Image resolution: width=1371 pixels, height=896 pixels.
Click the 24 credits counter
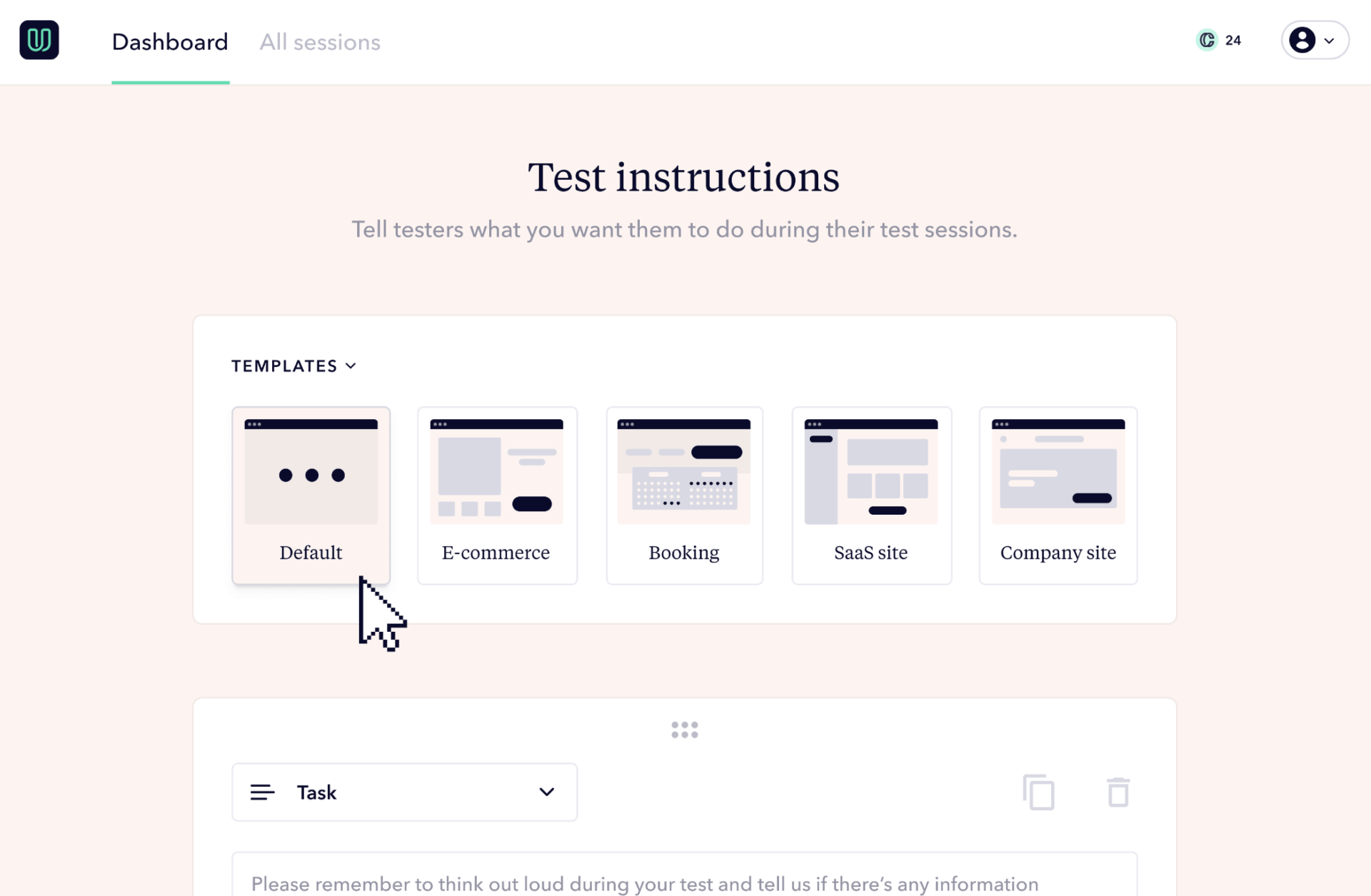pos(1233,41)
